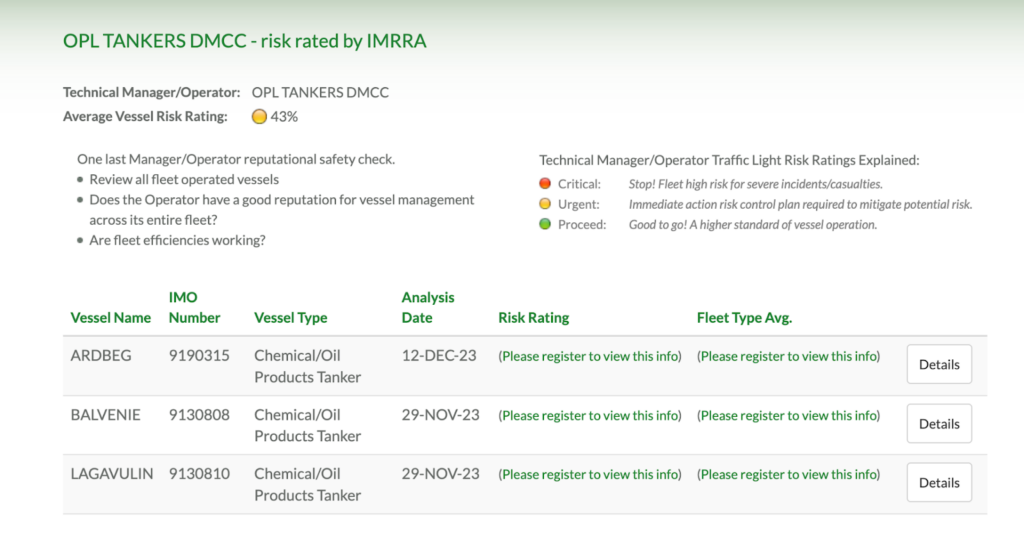
Task: Click the Fleet Type Avg. column header
Action: [x=744, y=318]
